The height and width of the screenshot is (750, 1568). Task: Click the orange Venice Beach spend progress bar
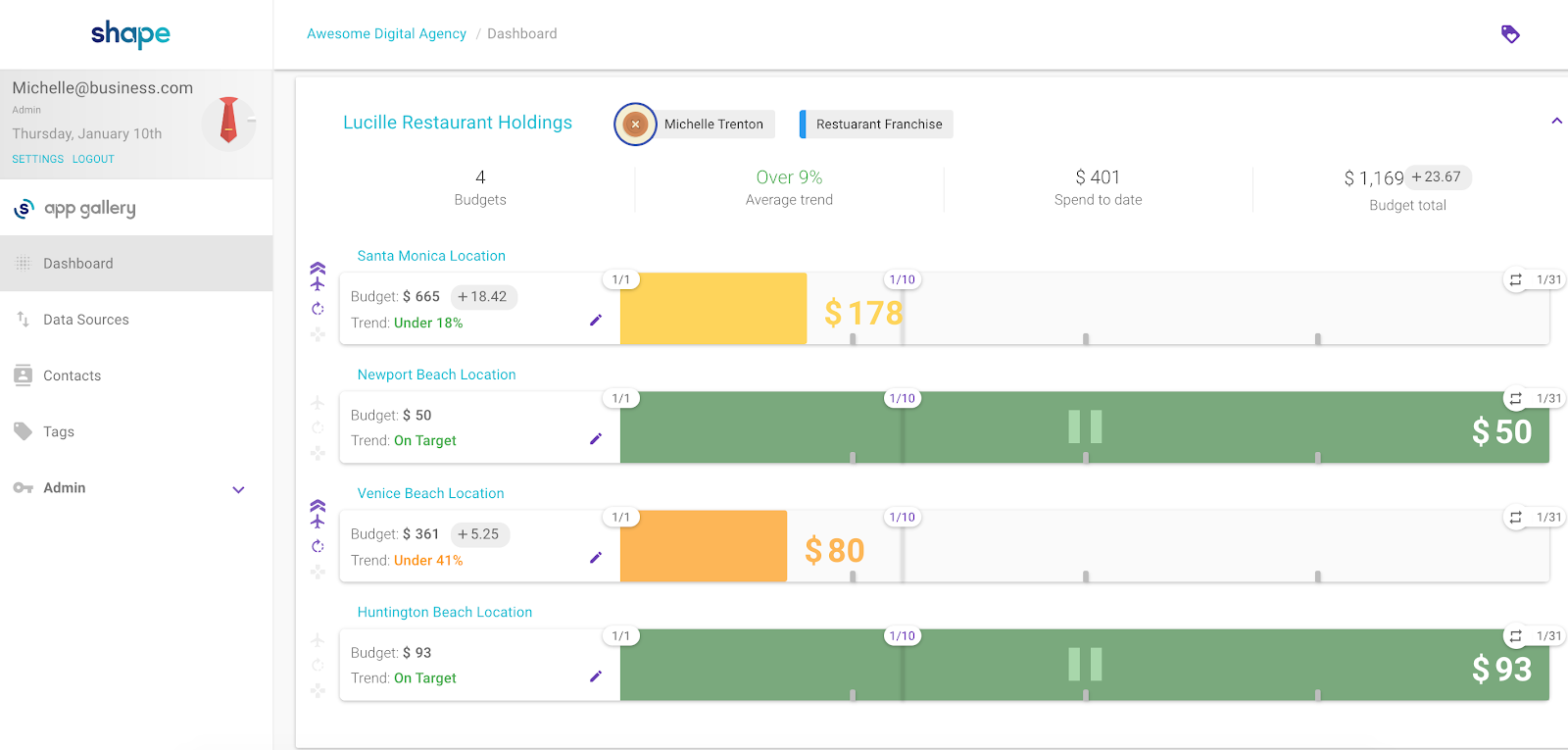click(704, 546)
